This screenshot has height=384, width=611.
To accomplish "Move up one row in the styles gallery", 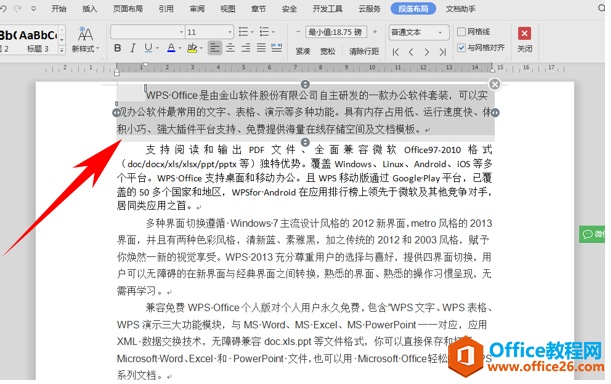I will click(x=62, y=30).
